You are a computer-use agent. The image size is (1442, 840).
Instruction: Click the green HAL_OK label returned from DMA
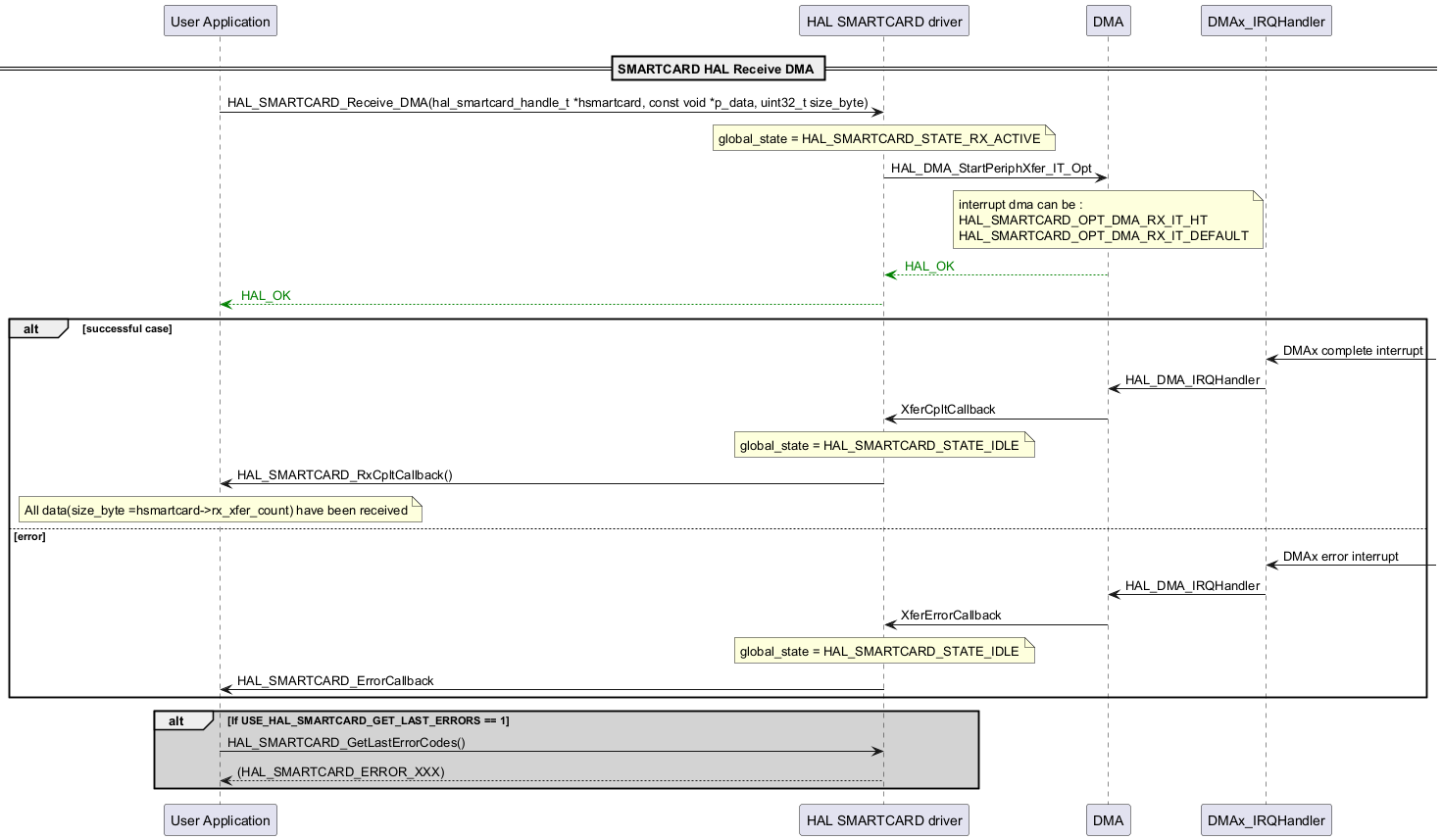point(929,267)
